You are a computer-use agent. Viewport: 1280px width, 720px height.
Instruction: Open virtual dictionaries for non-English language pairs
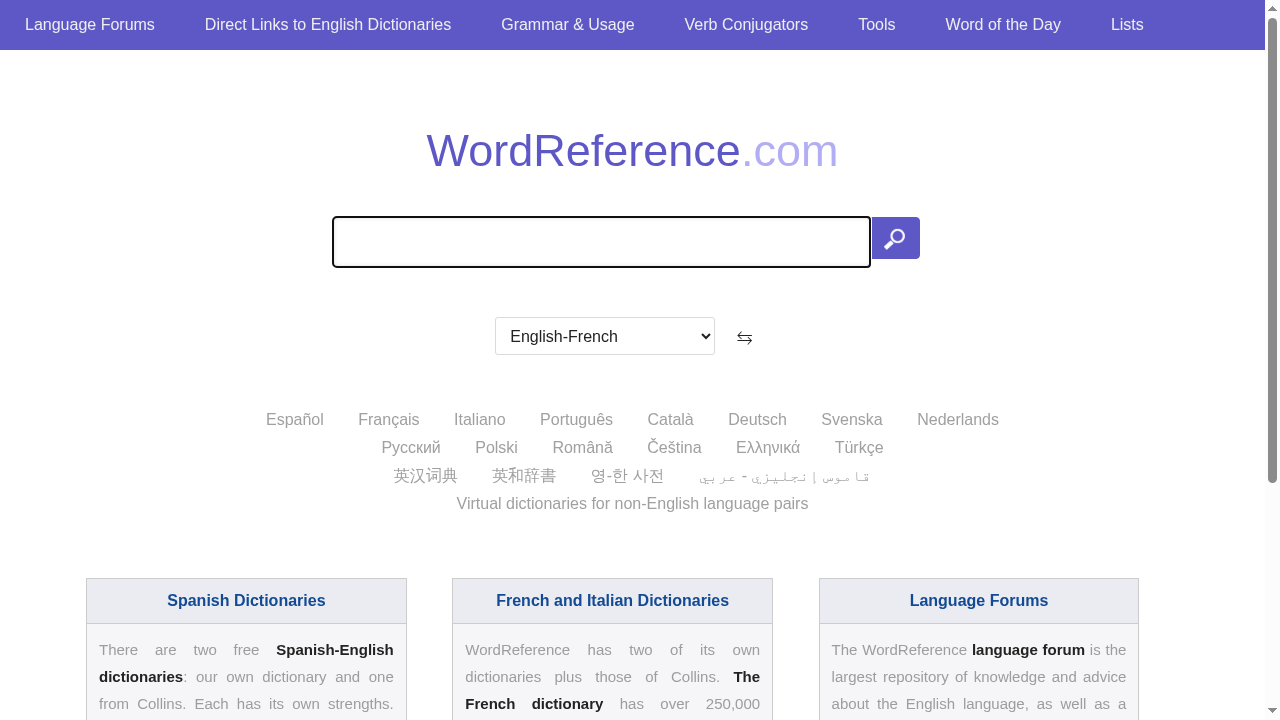tap(631, 503)
